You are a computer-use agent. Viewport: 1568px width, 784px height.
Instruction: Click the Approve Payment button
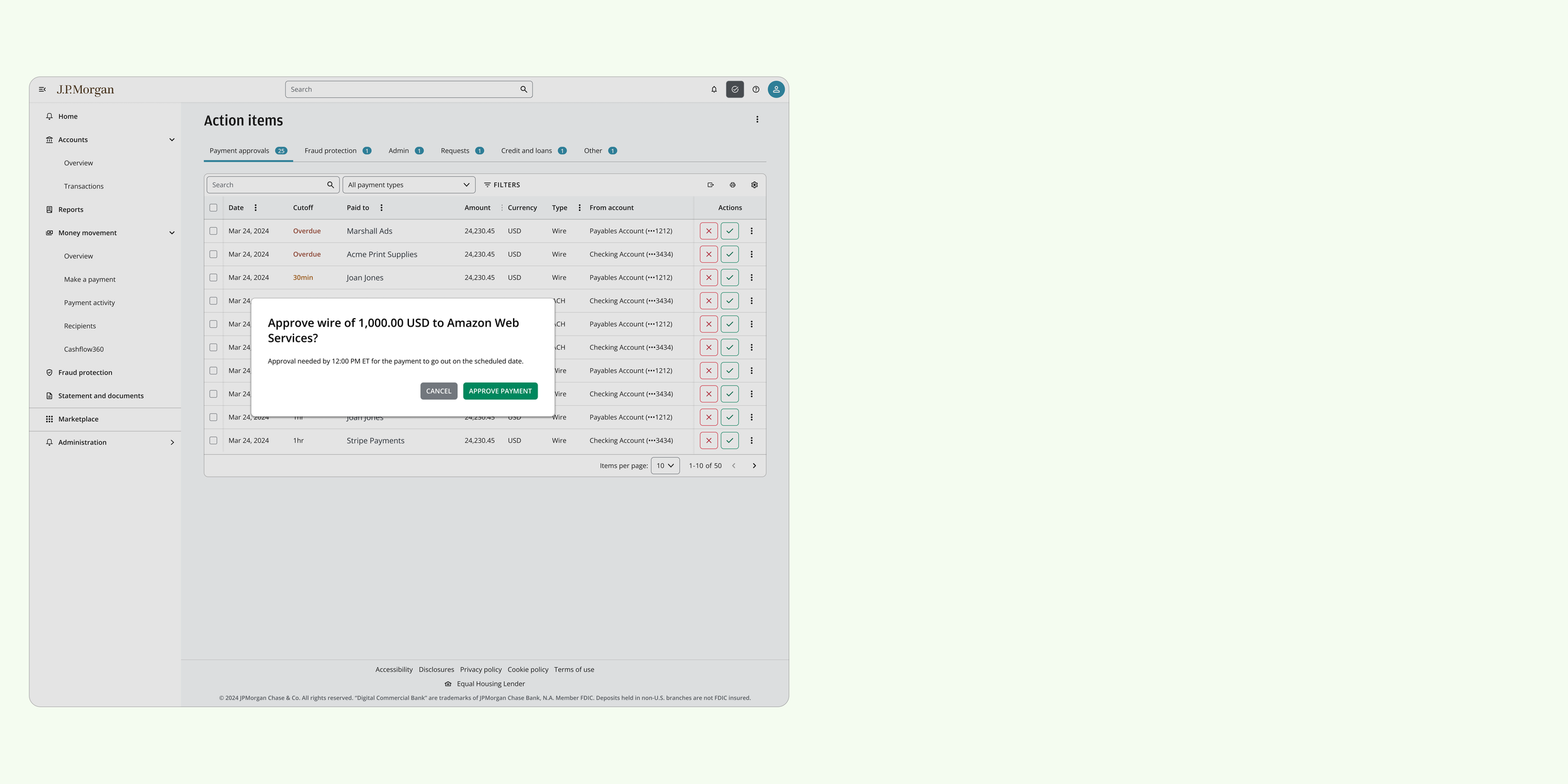500,391
